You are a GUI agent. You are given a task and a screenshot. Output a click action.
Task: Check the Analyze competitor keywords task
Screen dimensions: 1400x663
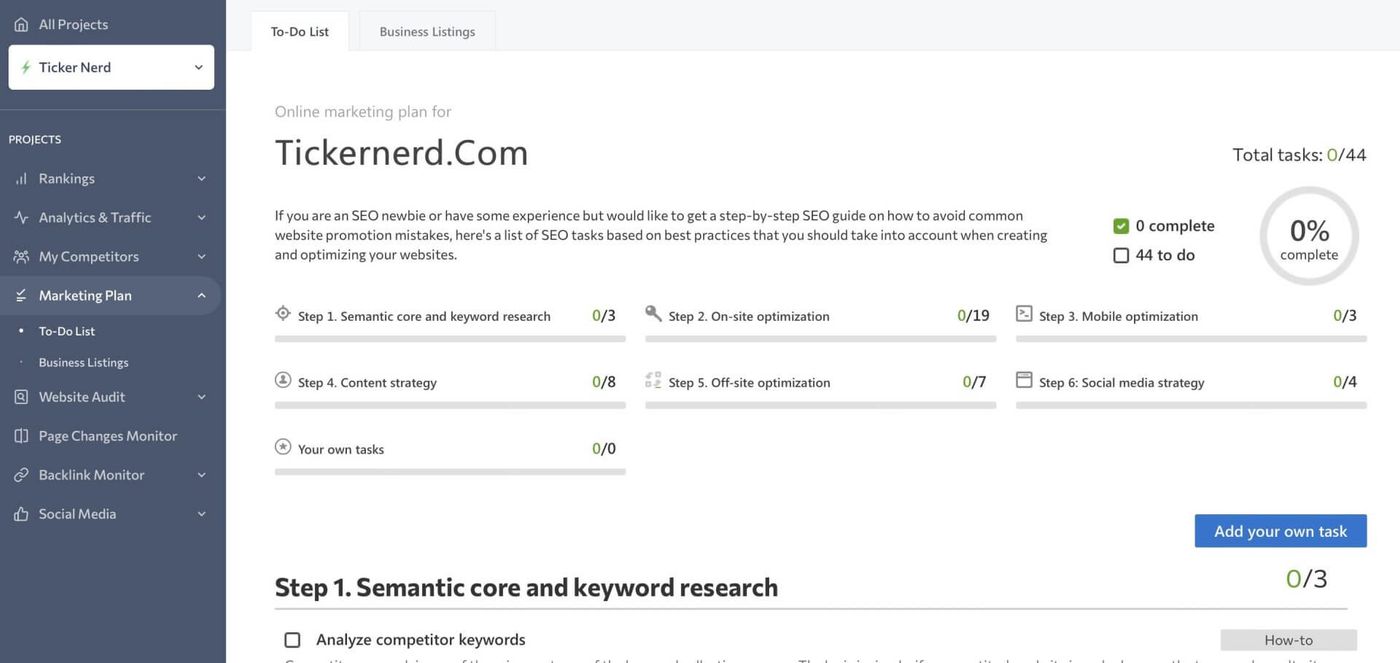292,640
